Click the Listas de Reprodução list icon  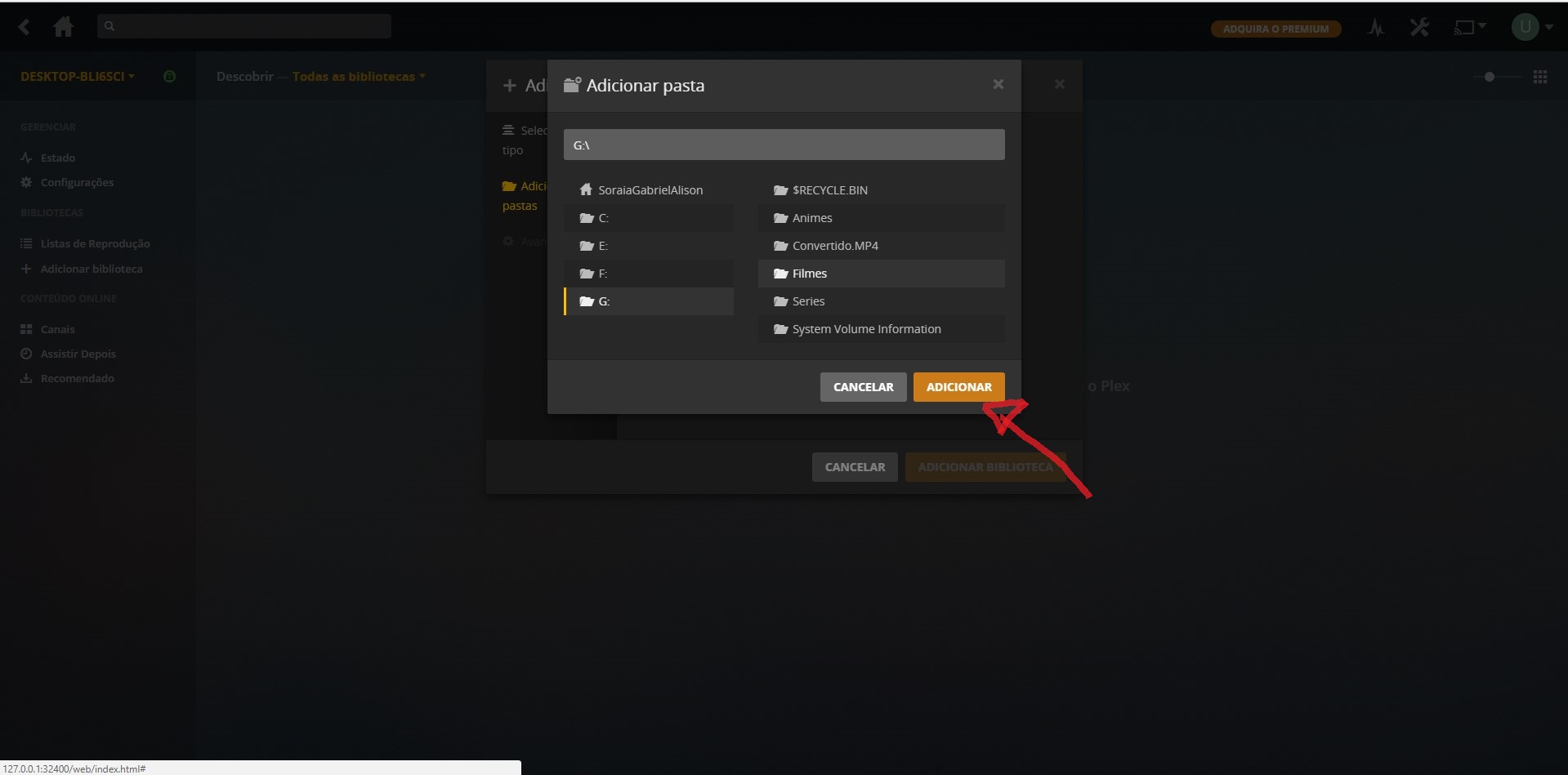coord(26,243)
